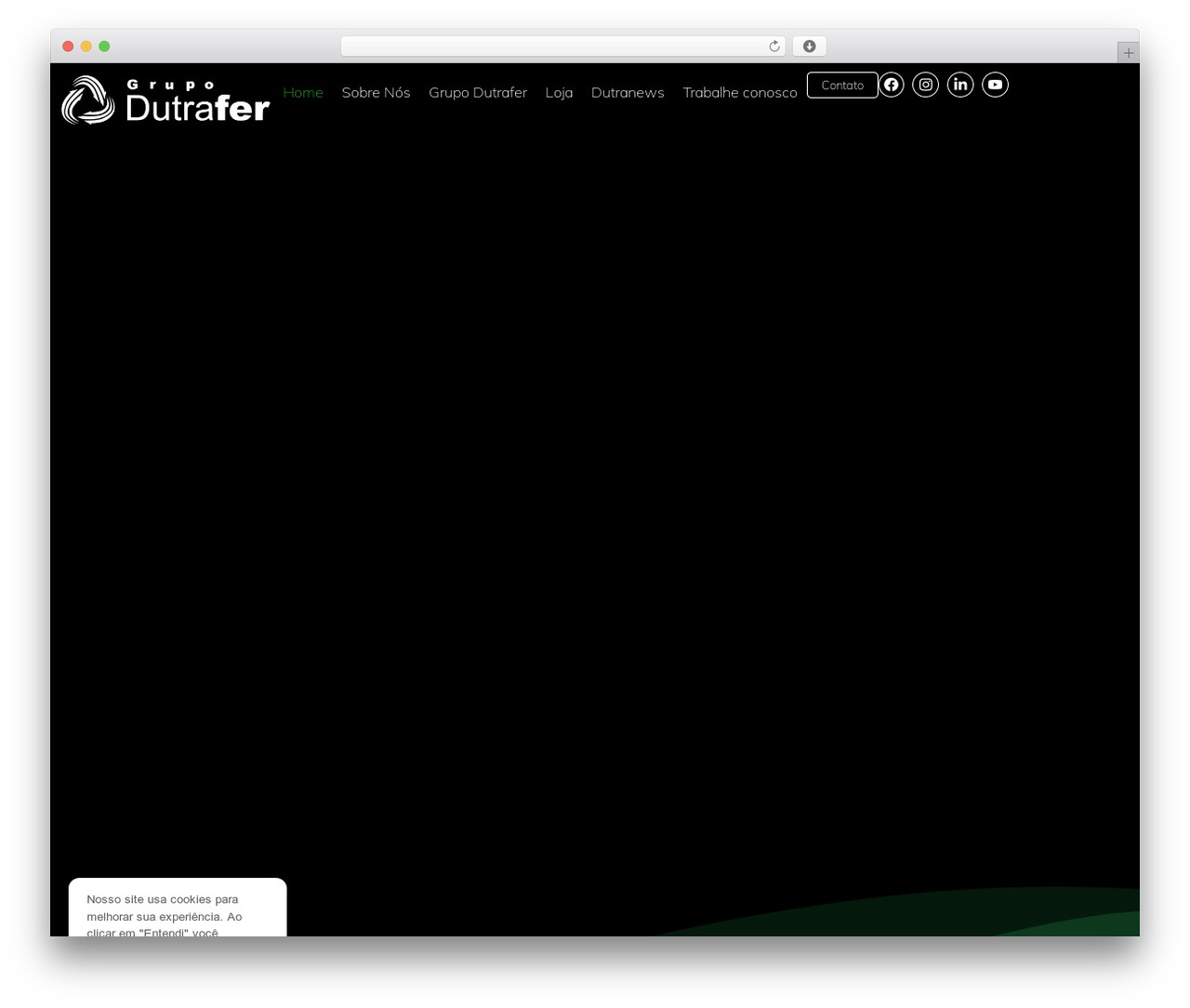
Task: Open Trabalhe conosco link
Action: (740, 92)
